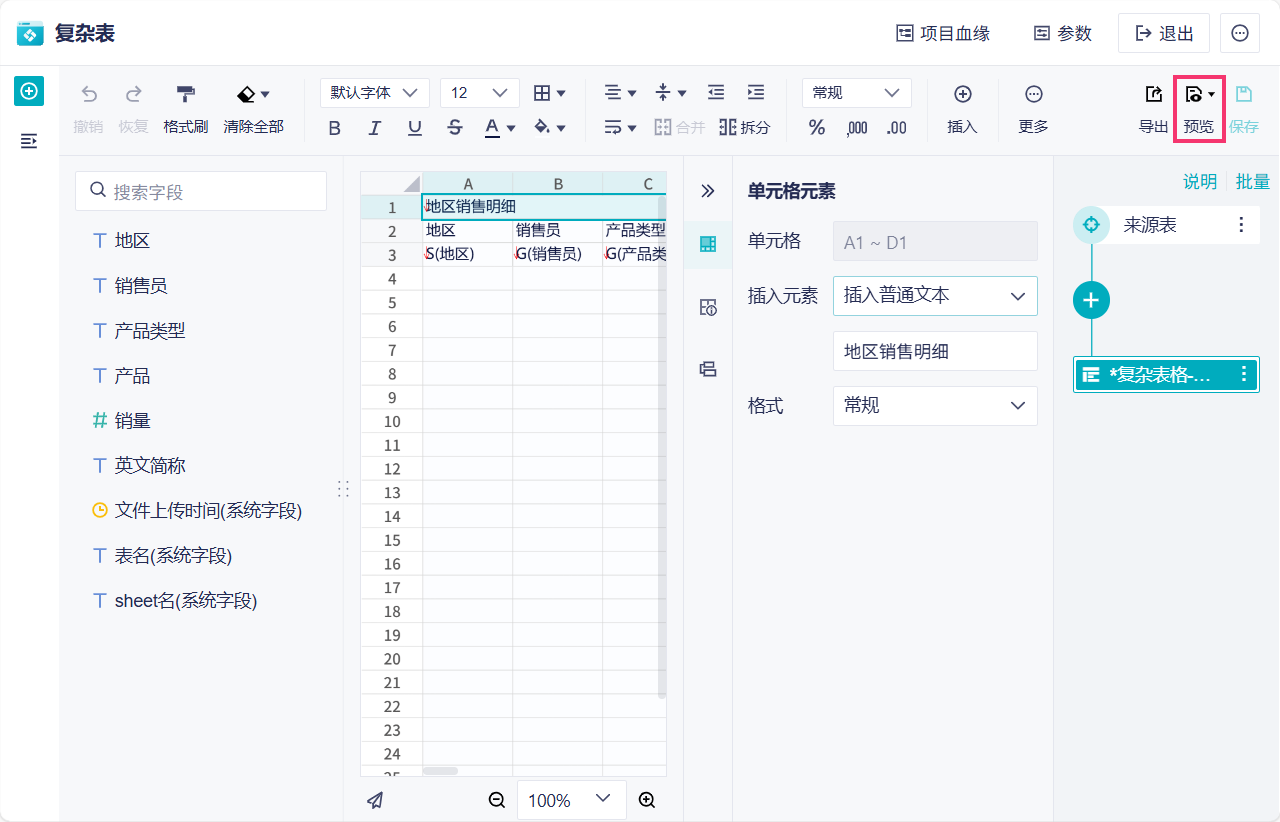
Task: Apply thousands separator format
Action: click(x=857, y=127)
